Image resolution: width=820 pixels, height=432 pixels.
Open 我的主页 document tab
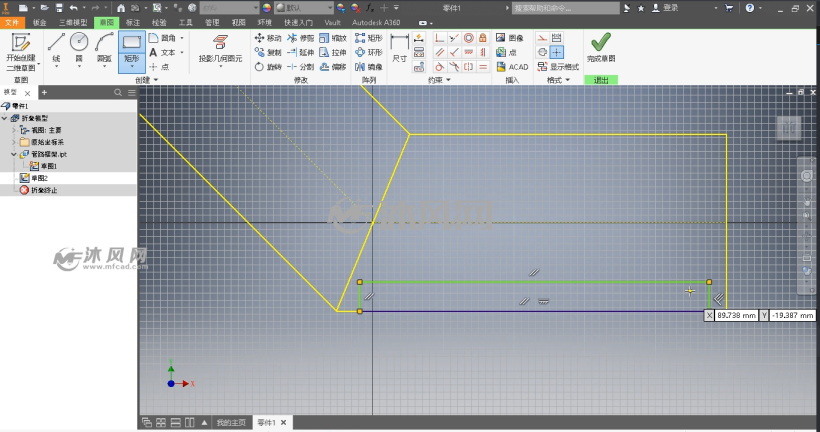[x=231, y=423]
